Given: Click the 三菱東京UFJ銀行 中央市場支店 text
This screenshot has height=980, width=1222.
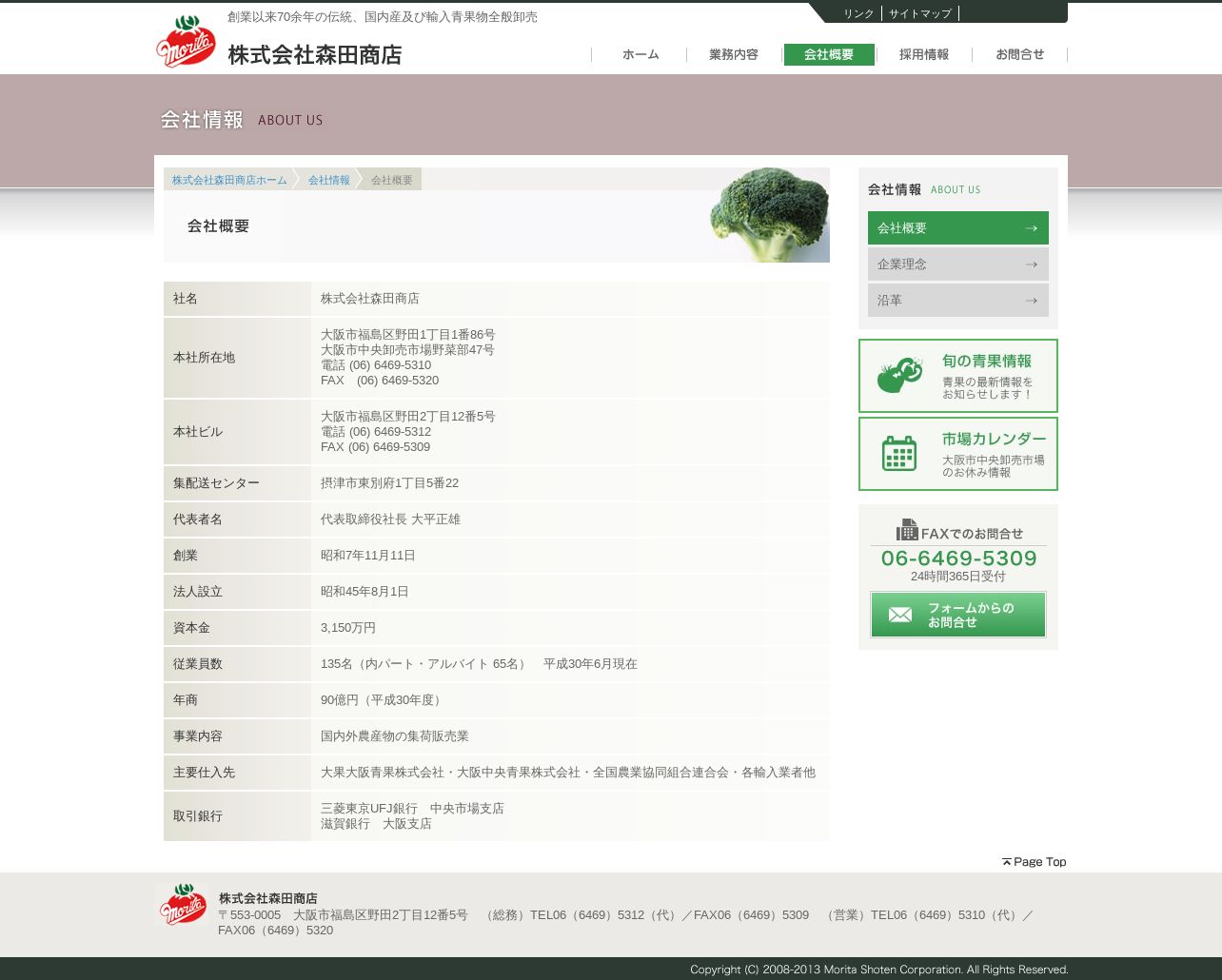Looking at the screenshot, I should [x=412, y=809].
